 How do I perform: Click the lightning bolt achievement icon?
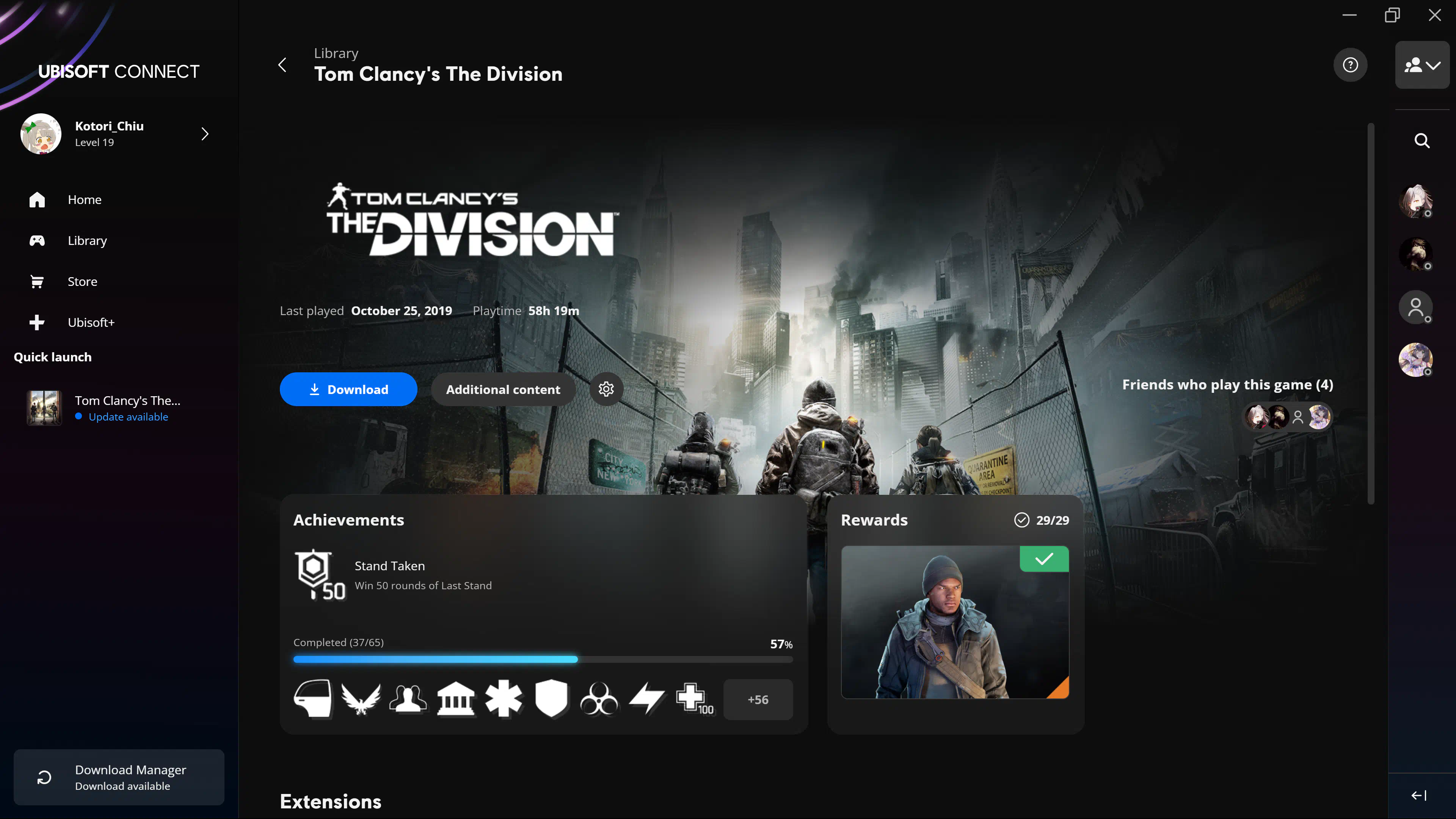point(647,699)
